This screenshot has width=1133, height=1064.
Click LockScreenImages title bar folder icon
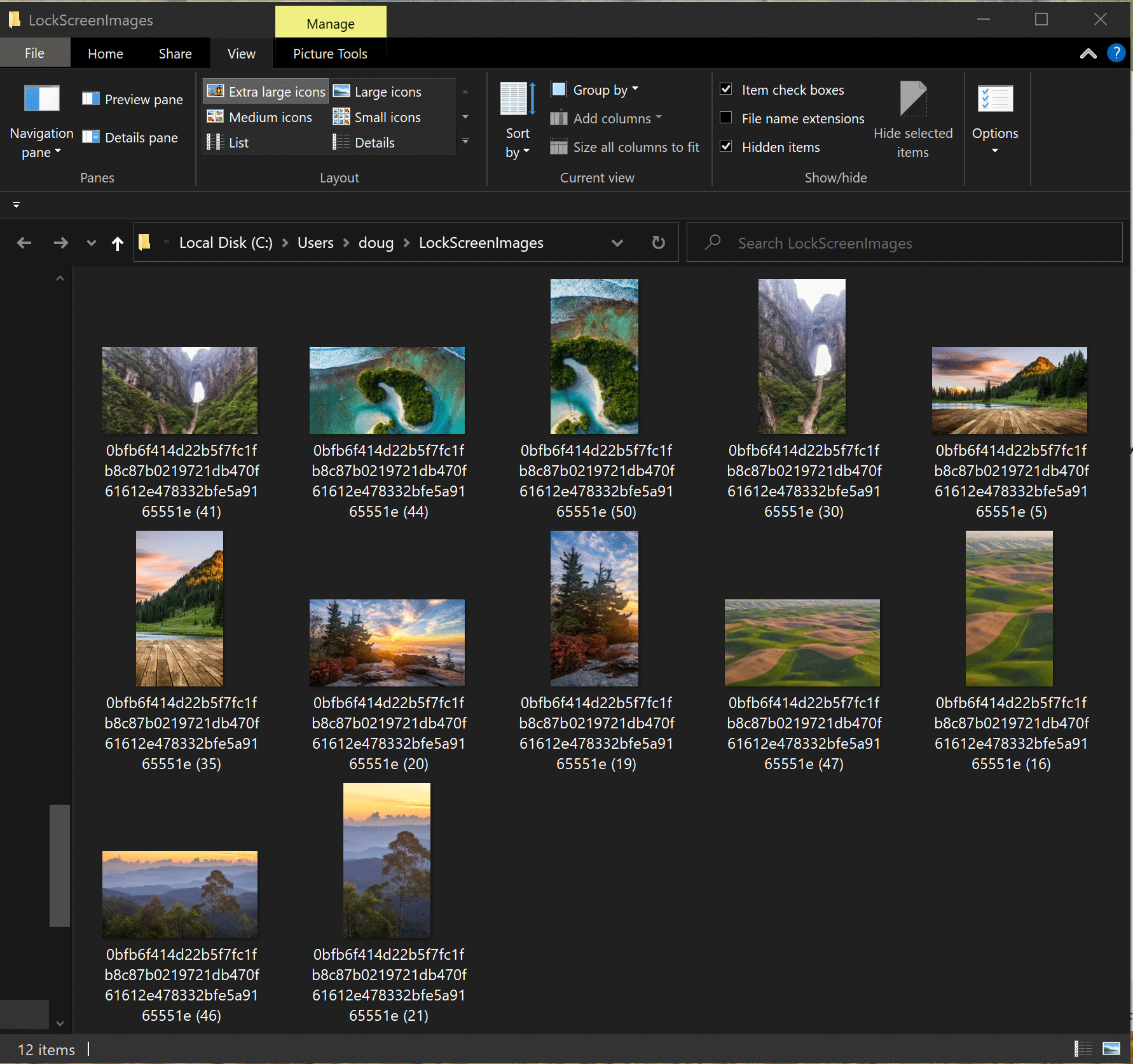point(14,20)
